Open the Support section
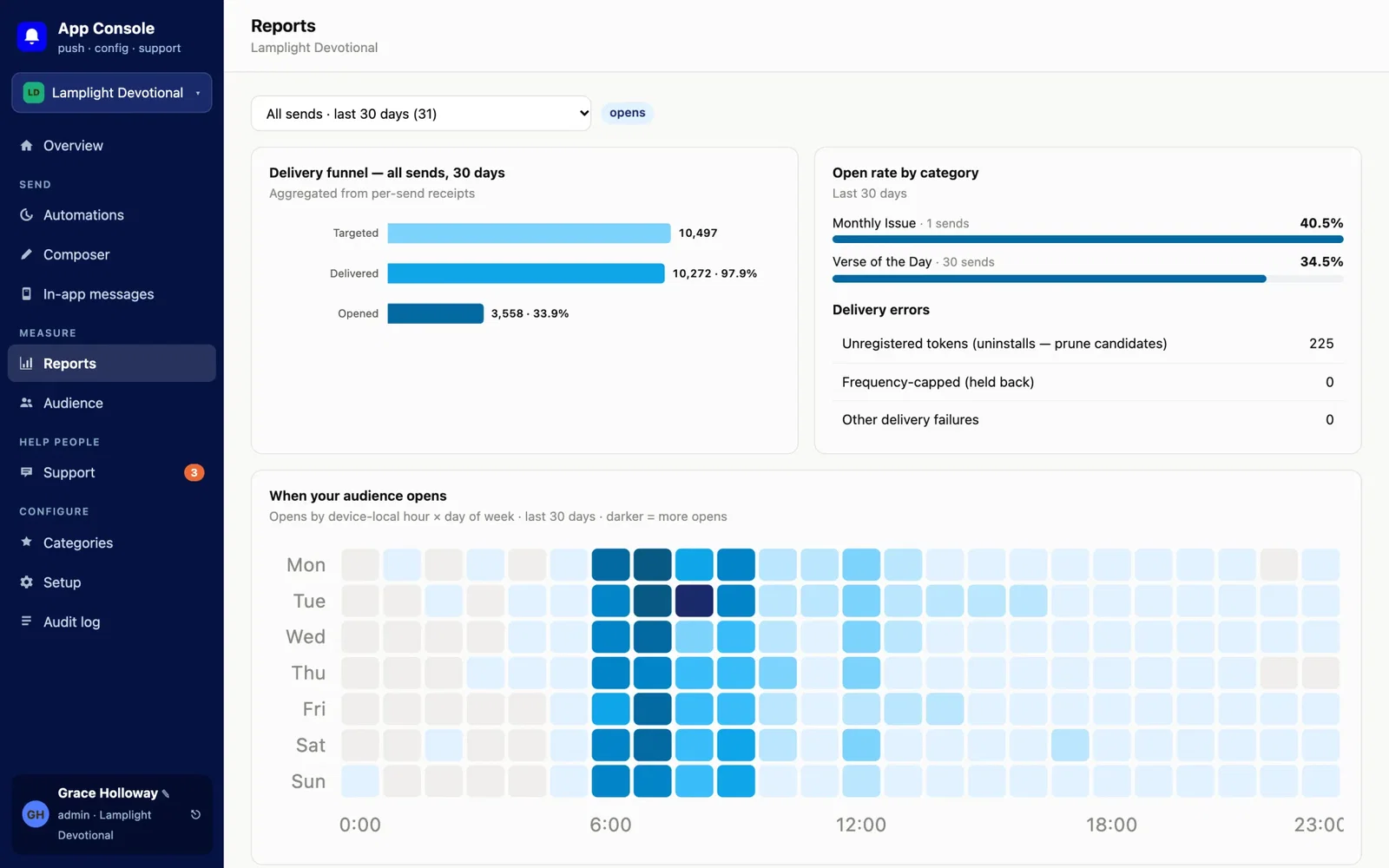This screenshot has height=868, width=1389. tap(112, 472)
